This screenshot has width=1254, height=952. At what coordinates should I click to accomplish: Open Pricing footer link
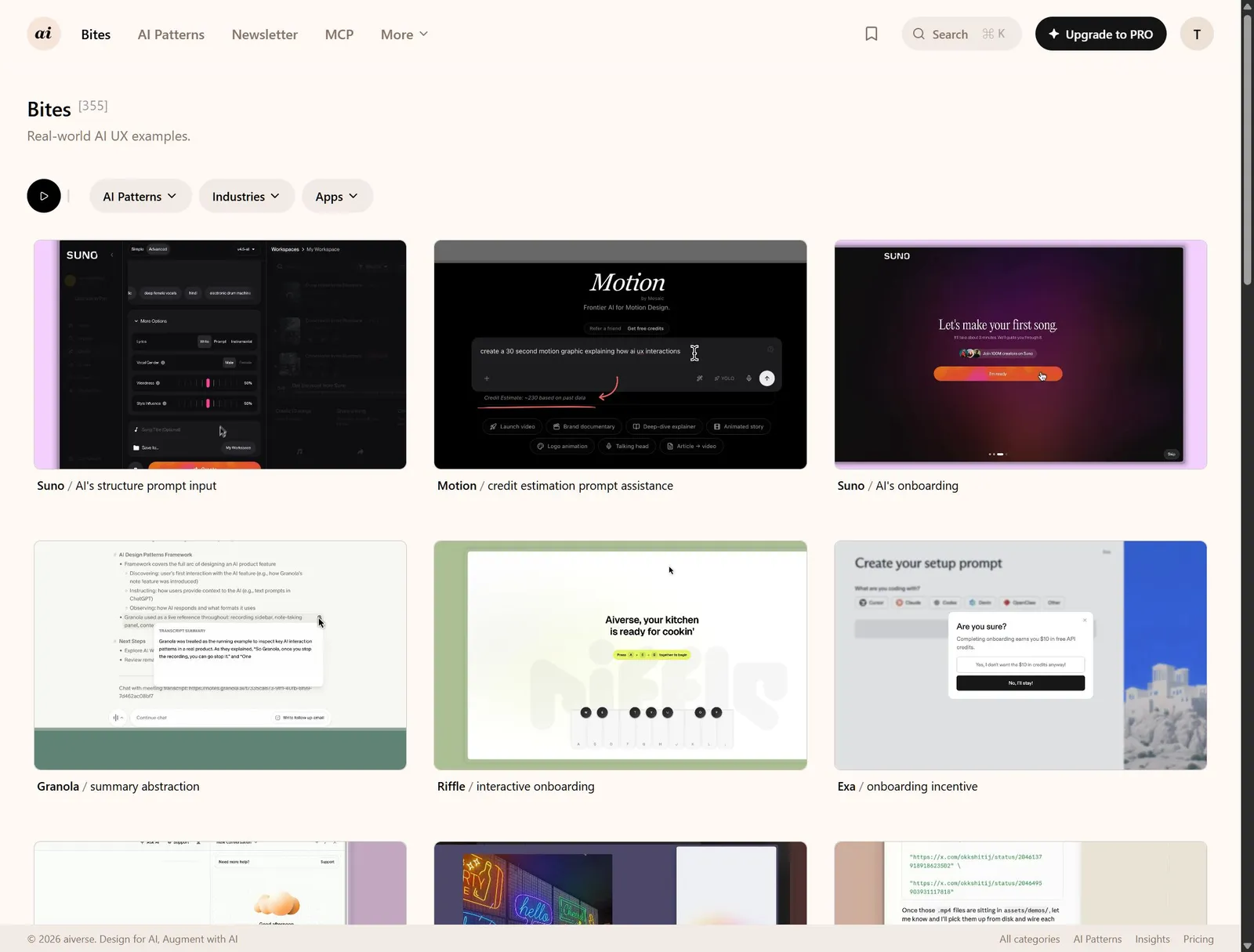[x=1198, y=939]
